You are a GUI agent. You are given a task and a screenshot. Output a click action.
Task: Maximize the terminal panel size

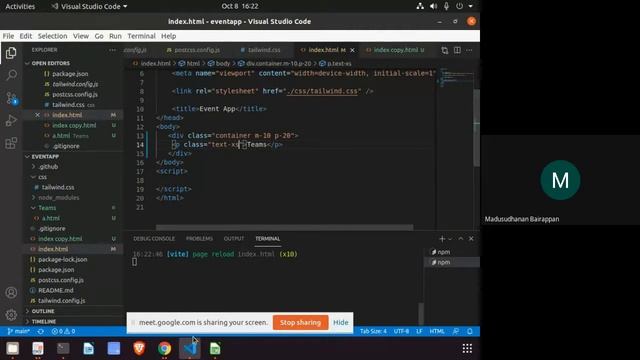pos(461,238)
